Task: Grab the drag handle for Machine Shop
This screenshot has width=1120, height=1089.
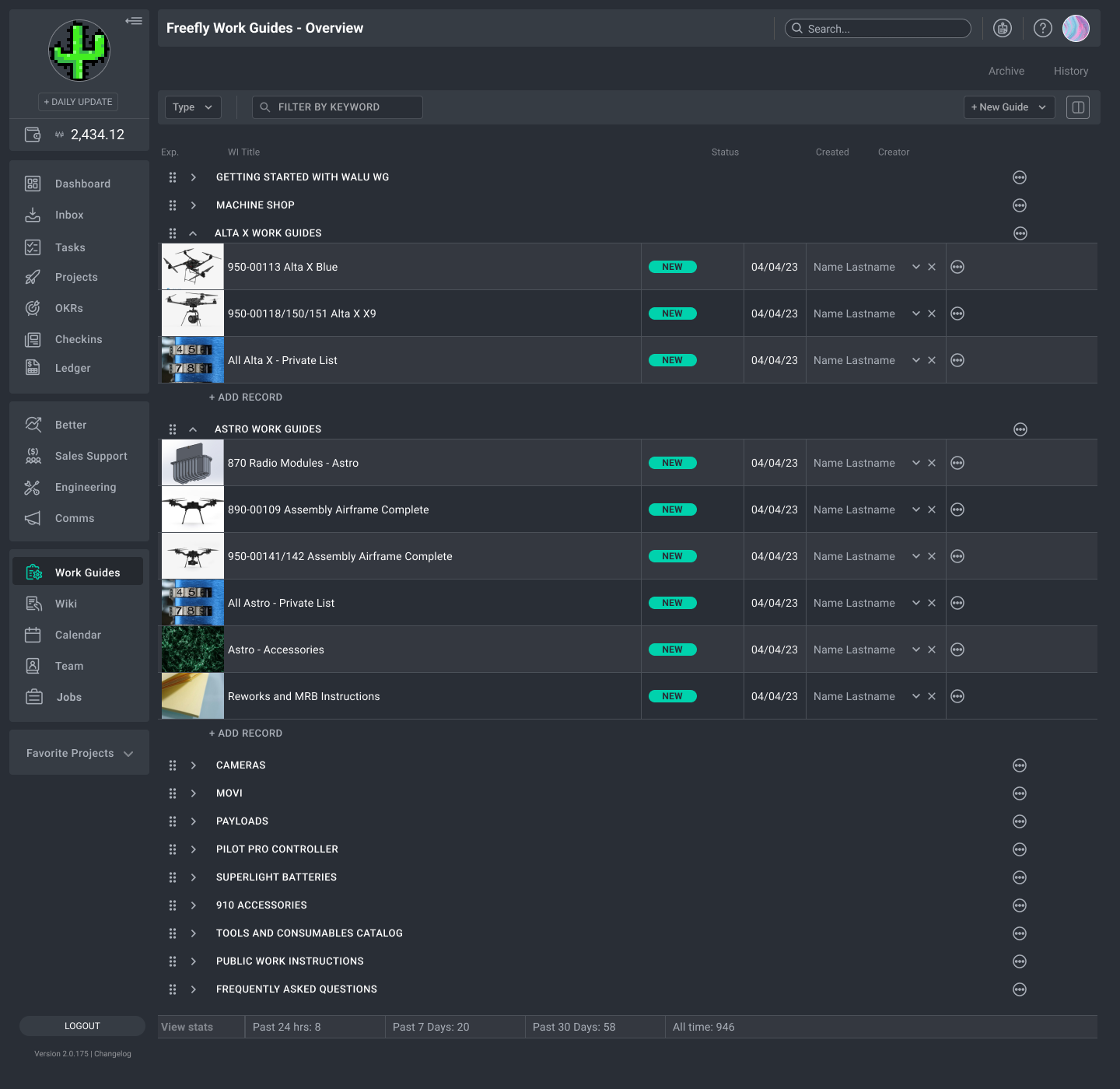Action: point(173,205)
